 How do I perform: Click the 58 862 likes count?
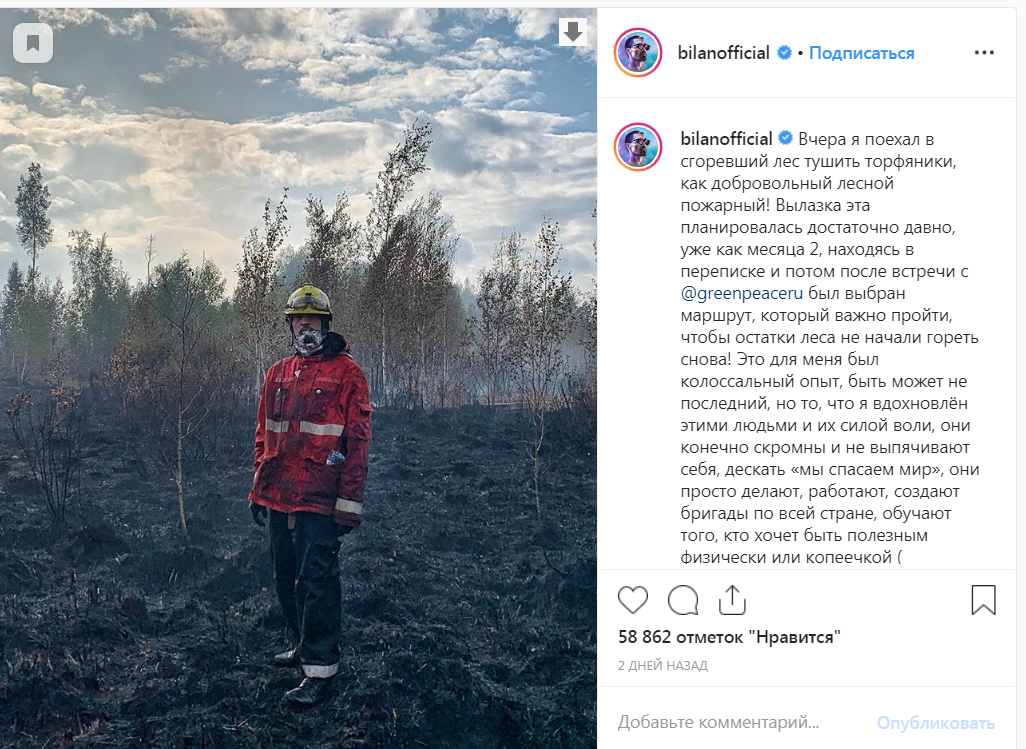pyautogui.click(x=729, y=636)
